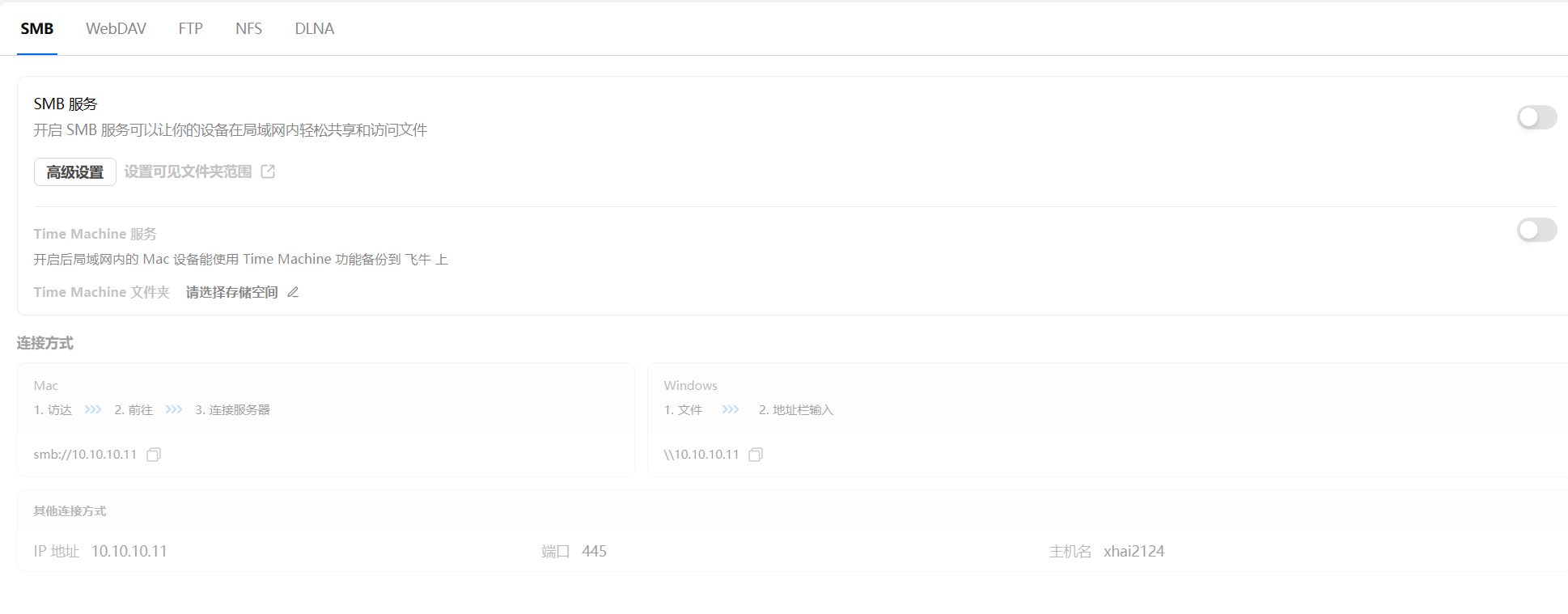Click the IP 地址 value 10.10.10.11

click(x=129, y=551)
